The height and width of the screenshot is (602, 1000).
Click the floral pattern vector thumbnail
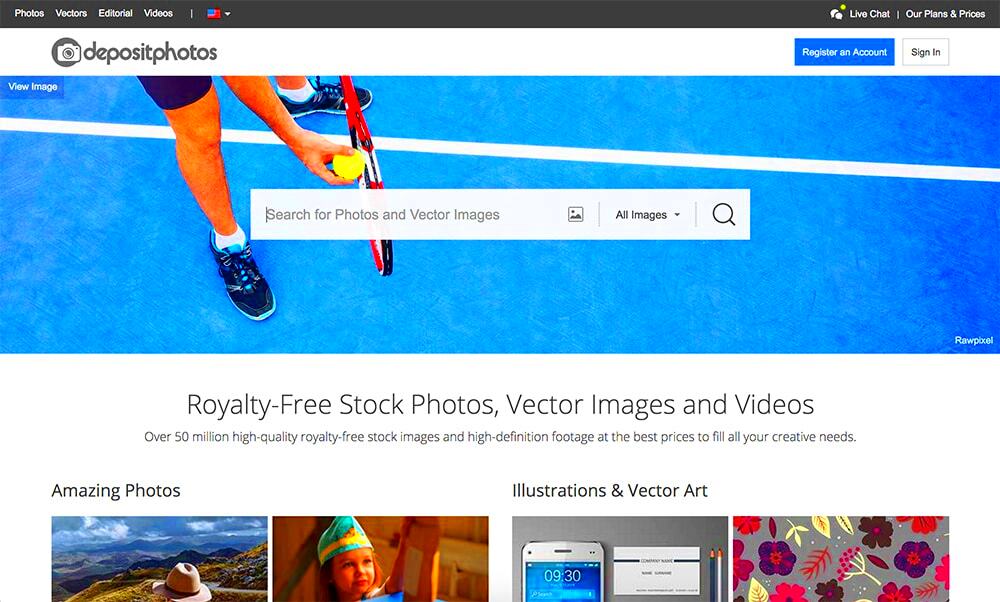click(x=840, y=560)
